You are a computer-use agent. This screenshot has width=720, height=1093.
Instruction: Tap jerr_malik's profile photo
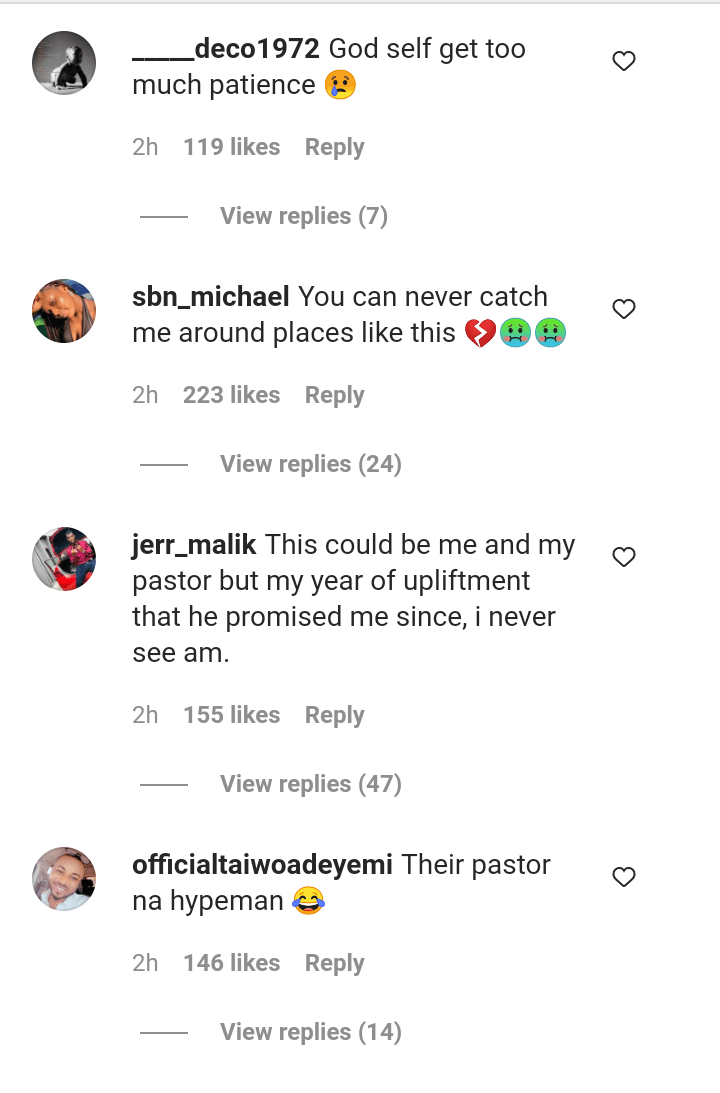coord(64,559)
